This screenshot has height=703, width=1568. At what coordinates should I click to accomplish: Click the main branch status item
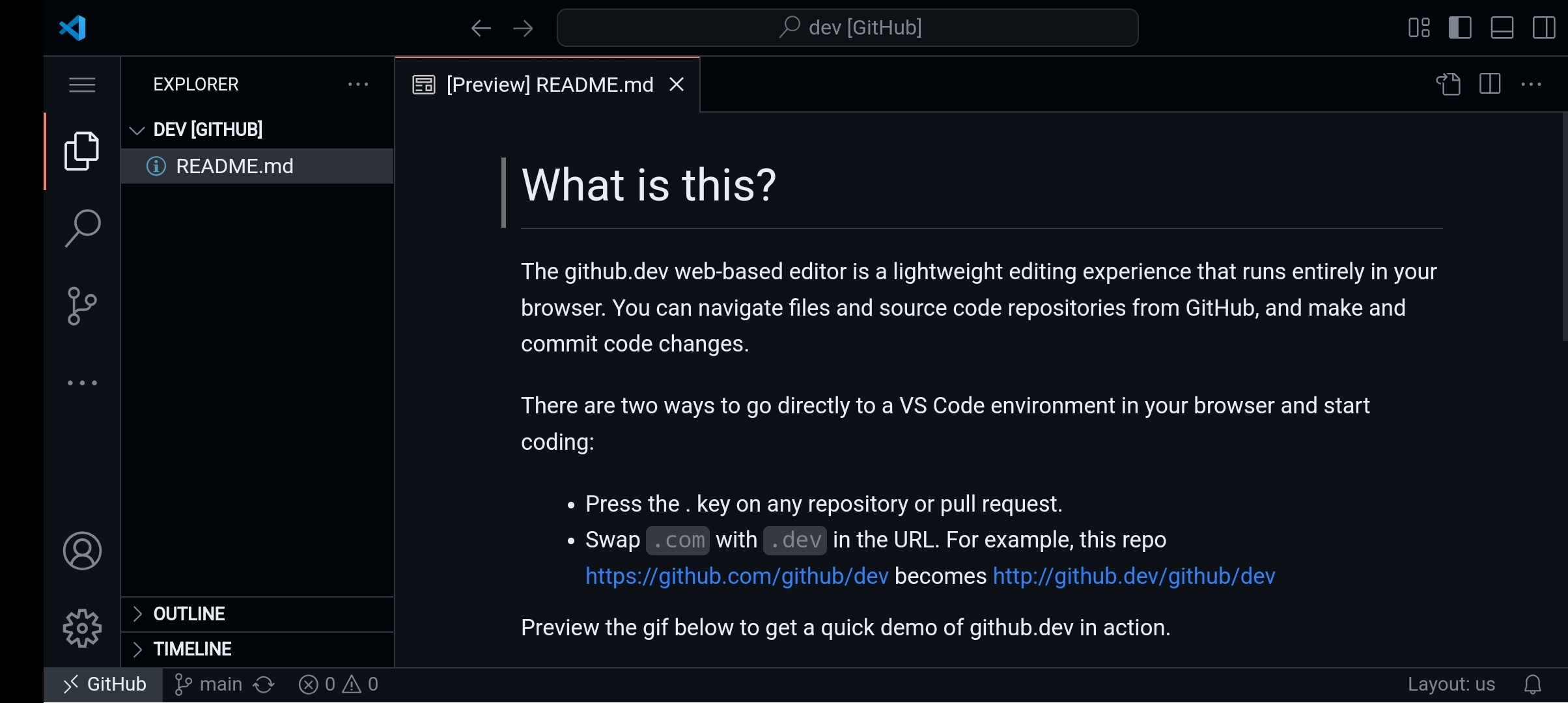point(209,685)
